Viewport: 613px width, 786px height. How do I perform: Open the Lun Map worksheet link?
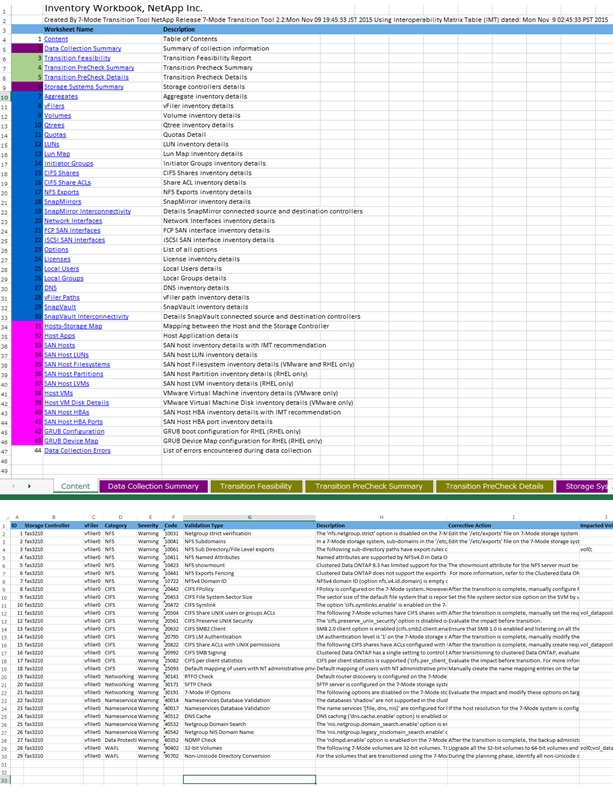point(57,154)
